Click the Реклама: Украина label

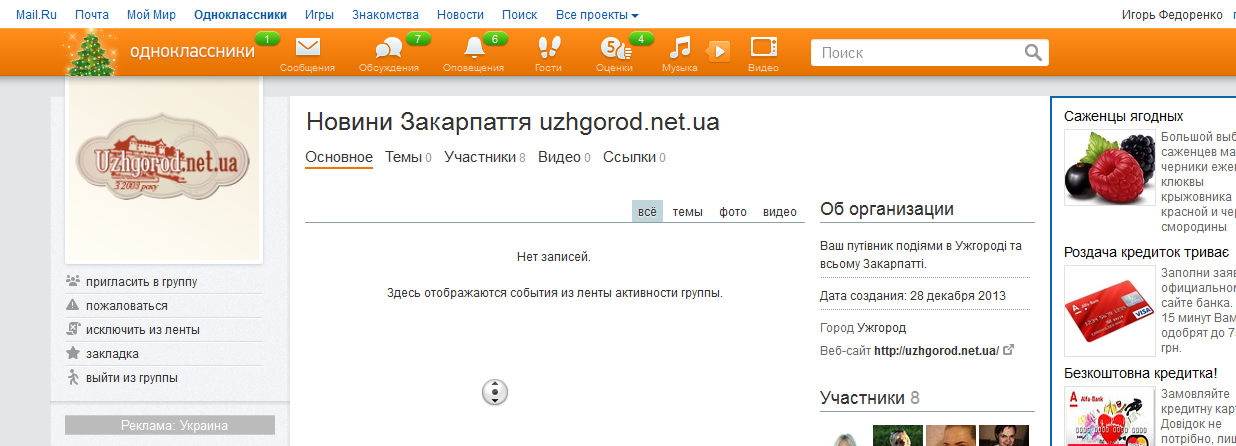tap(169, 426)
